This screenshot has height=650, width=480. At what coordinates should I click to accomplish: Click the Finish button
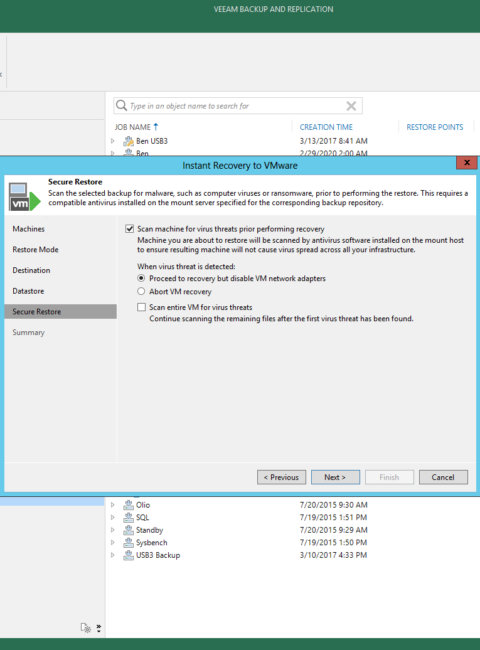tap(389, 477)
